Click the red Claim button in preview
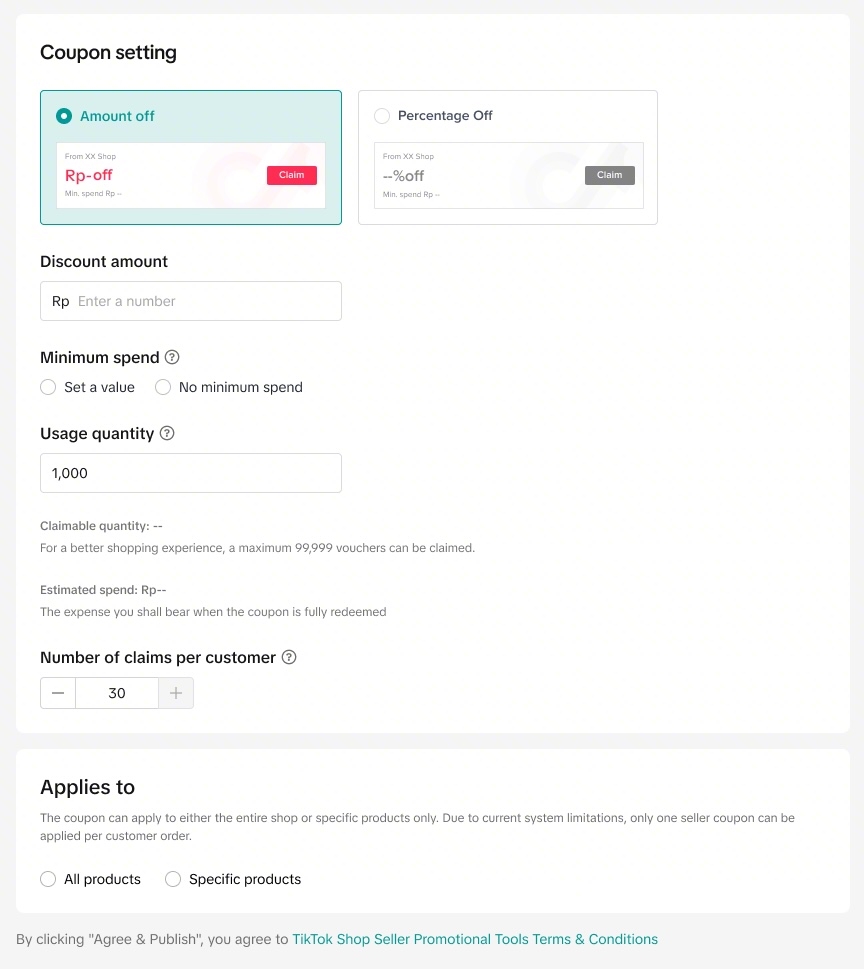The image size is (864, 969). [x=292, y=175]
